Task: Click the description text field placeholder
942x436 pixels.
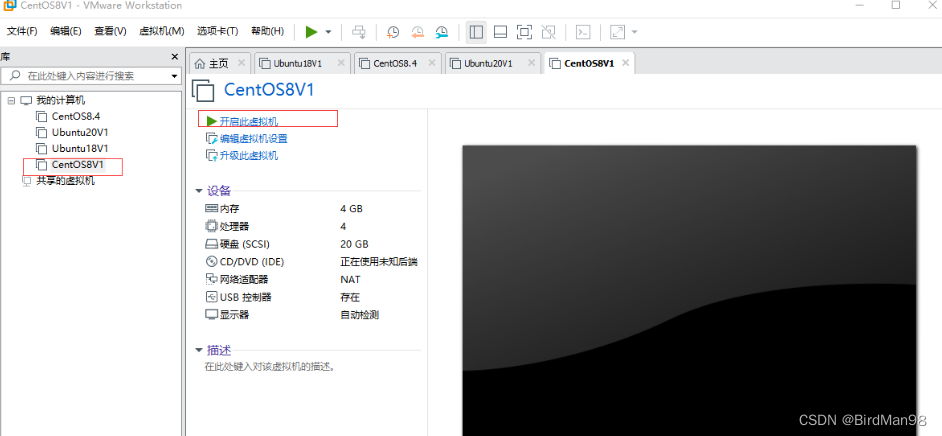Action: [x=269, y=366]
